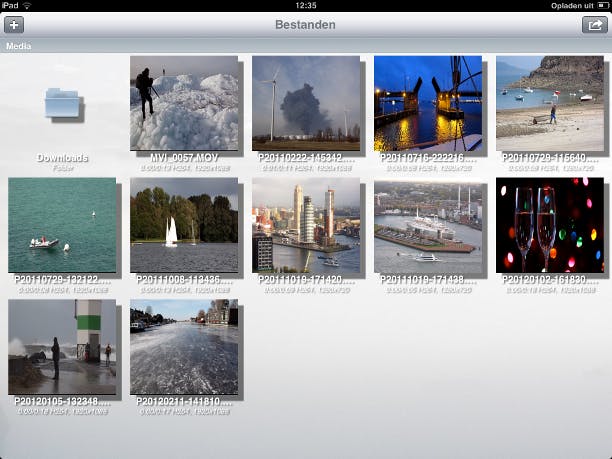Open P20120105-132348 stormy lighthouse video
The width and height of the screenshot is (612, 459).
[x=62, y=347]
